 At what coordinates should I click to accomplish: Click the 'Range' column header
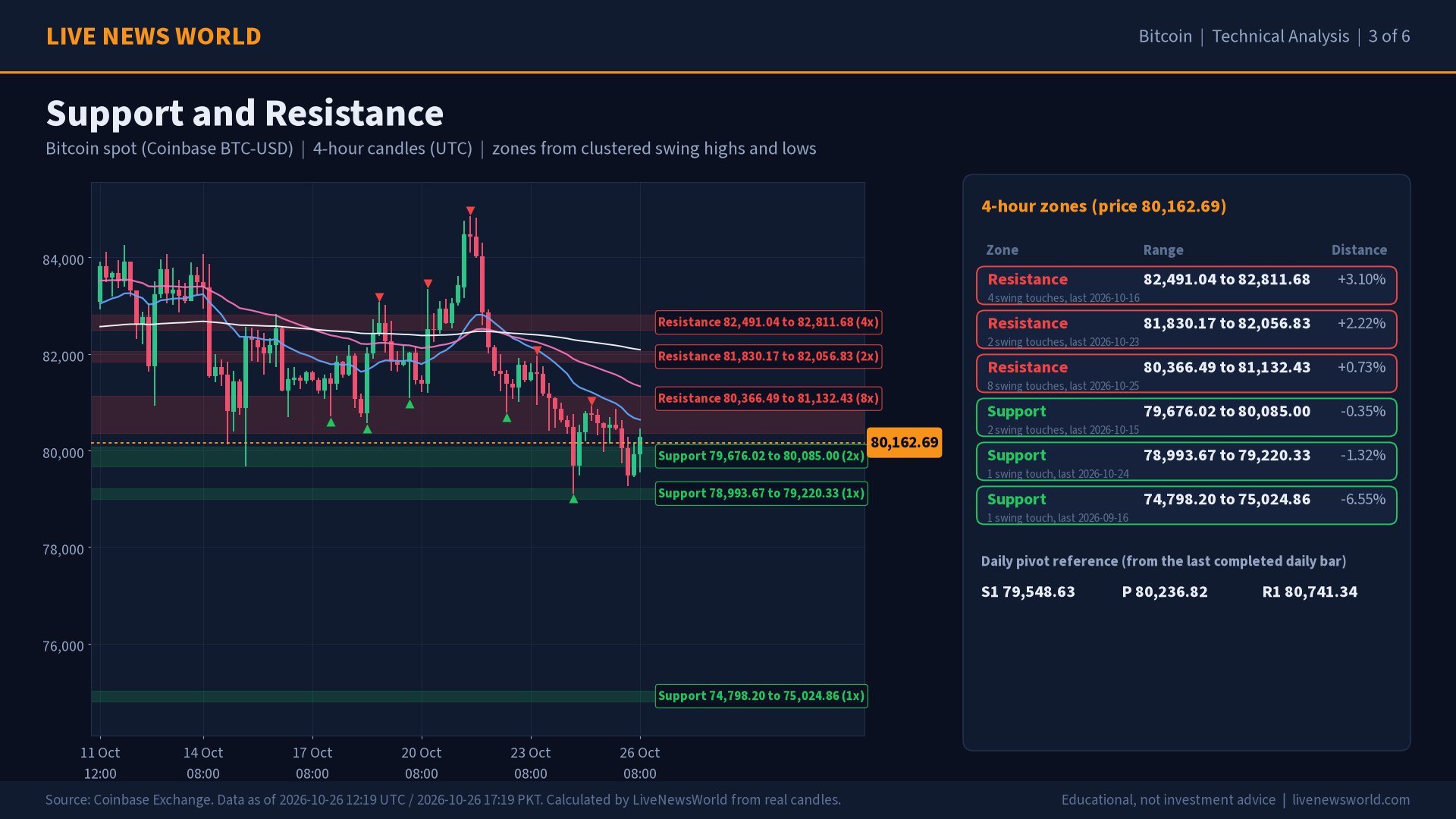1163,250
